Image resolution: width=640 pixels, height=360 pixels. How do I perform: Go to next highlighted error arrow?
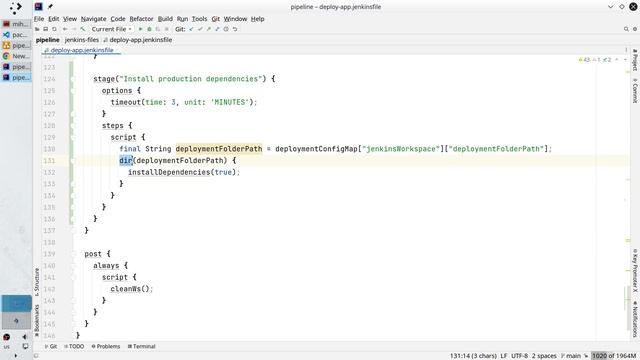click(625, 60)
